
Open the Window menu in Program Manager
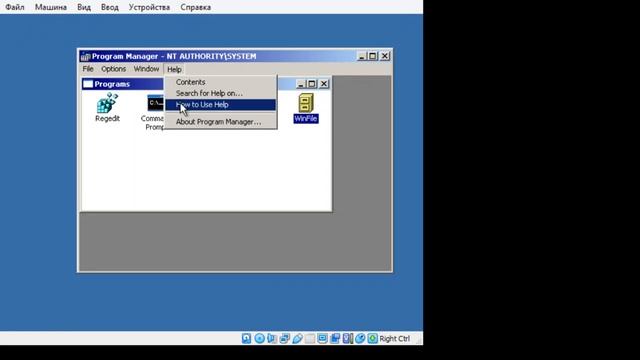coord(146,69)
